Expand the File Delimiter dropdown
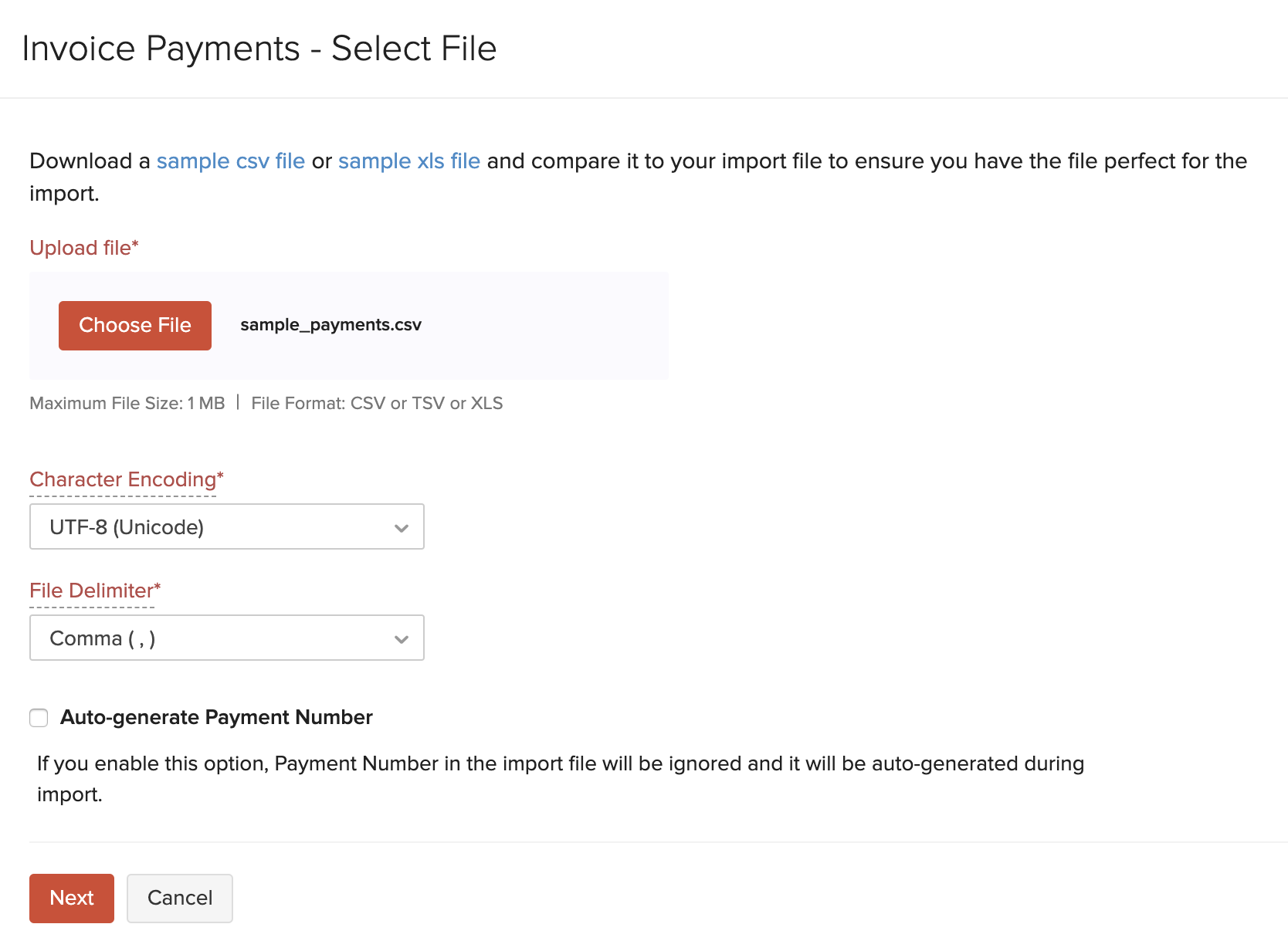Image resolution: width=1288 pixels, height=951 pixels. click(x=226, y=638)
